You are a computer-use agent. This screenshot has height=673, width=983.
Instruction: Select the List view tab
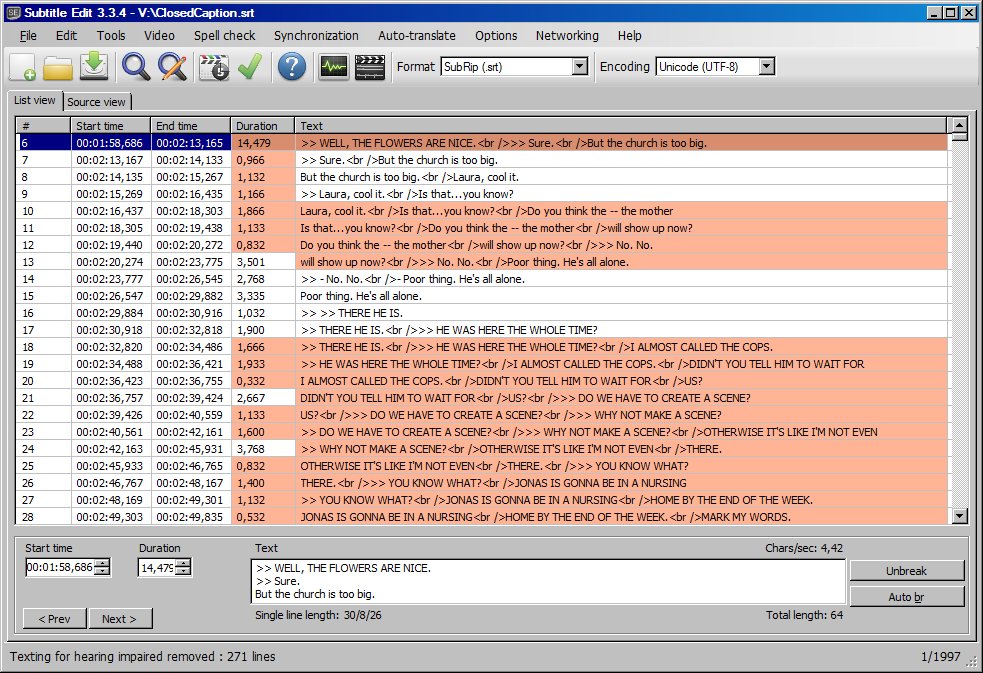(x=35, y=100)
